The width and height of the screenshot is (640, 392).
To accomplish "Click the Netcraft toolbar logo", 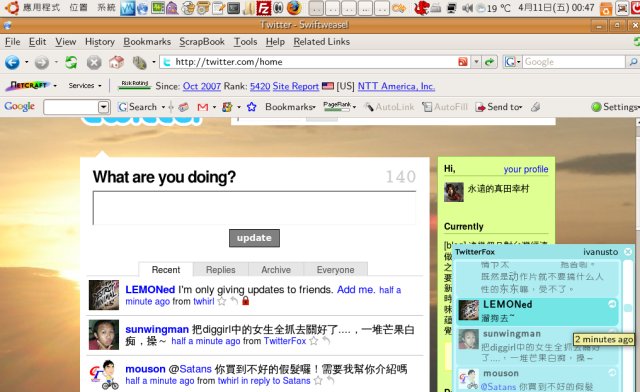I will coord(28,85).
